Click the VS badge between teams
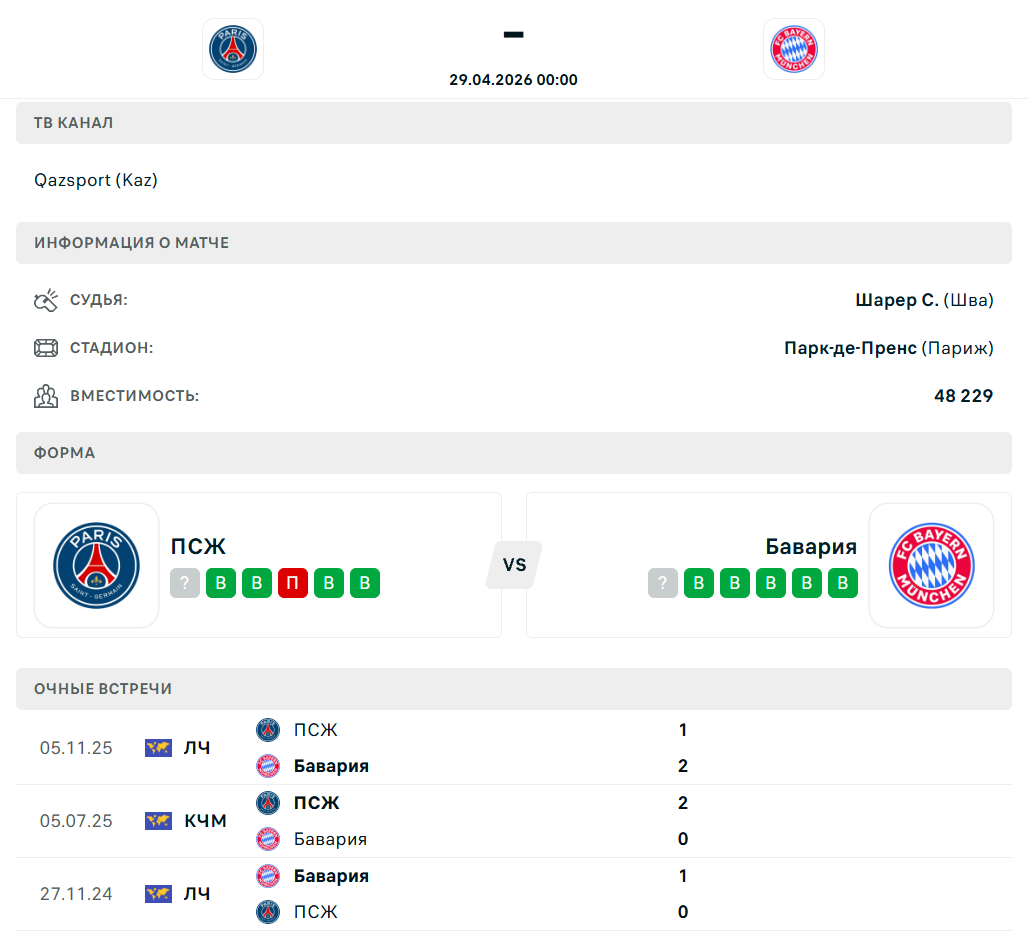1029x937 pixels. pos(514,565)
